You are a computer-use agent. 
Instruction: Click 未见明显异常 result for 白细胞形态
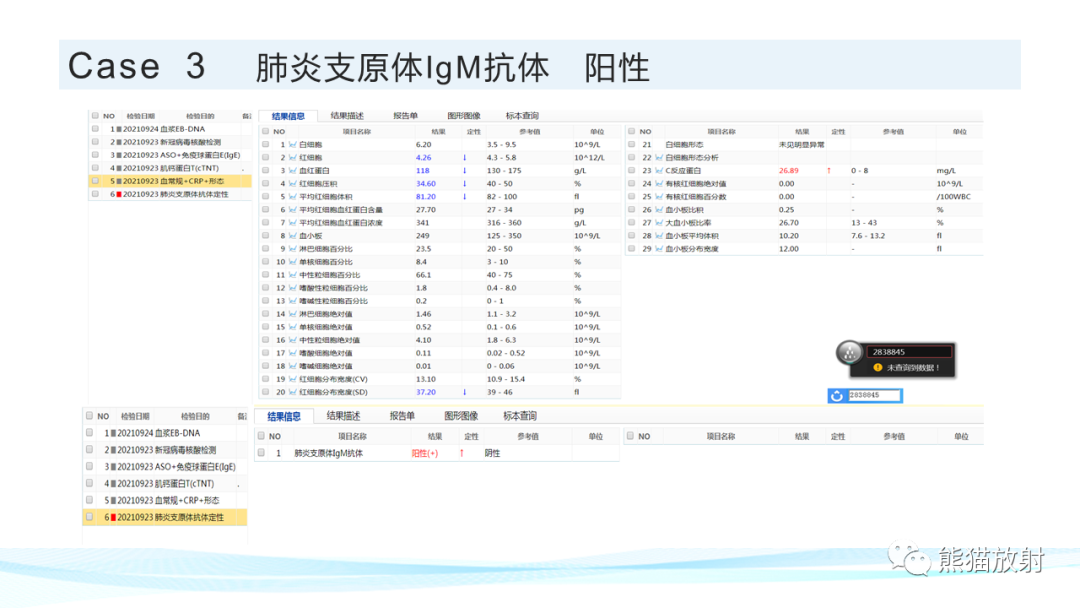pos(801,145)
